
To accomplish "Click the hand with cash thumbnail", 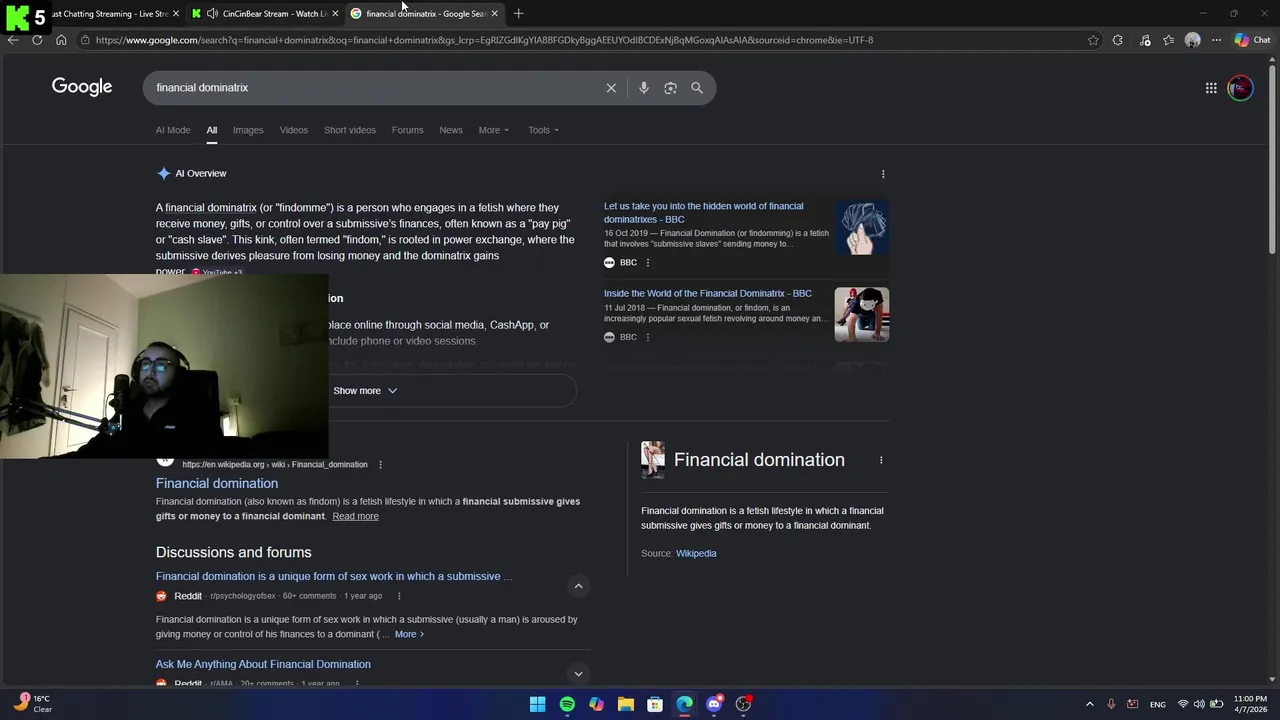I will point(862,228).
